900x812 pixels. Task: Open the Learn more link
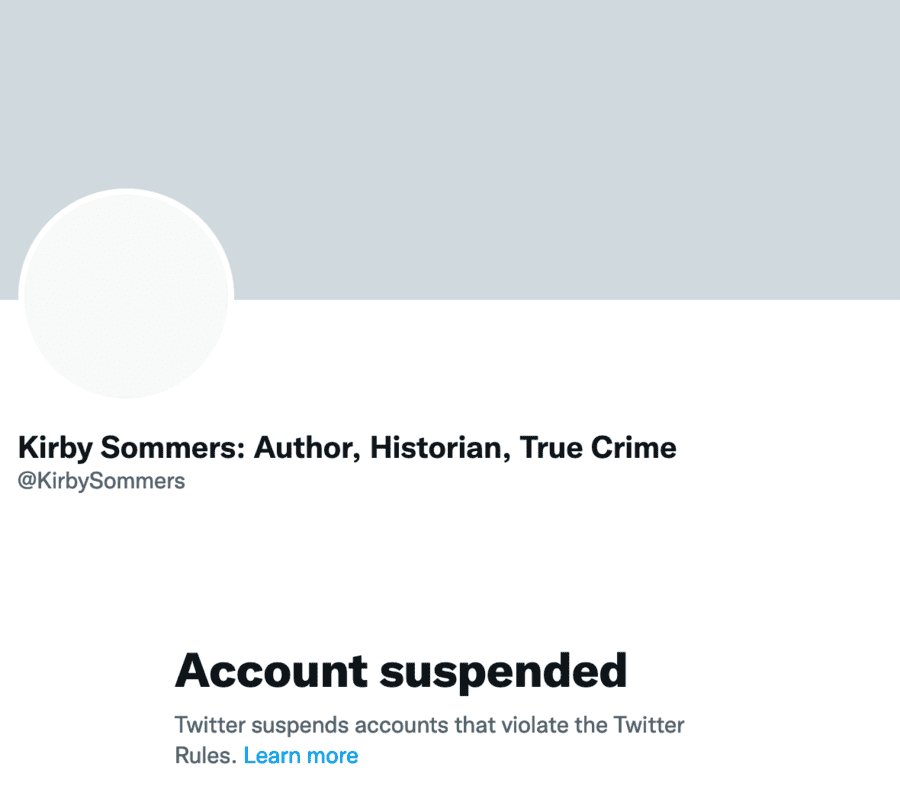[300, 756]
